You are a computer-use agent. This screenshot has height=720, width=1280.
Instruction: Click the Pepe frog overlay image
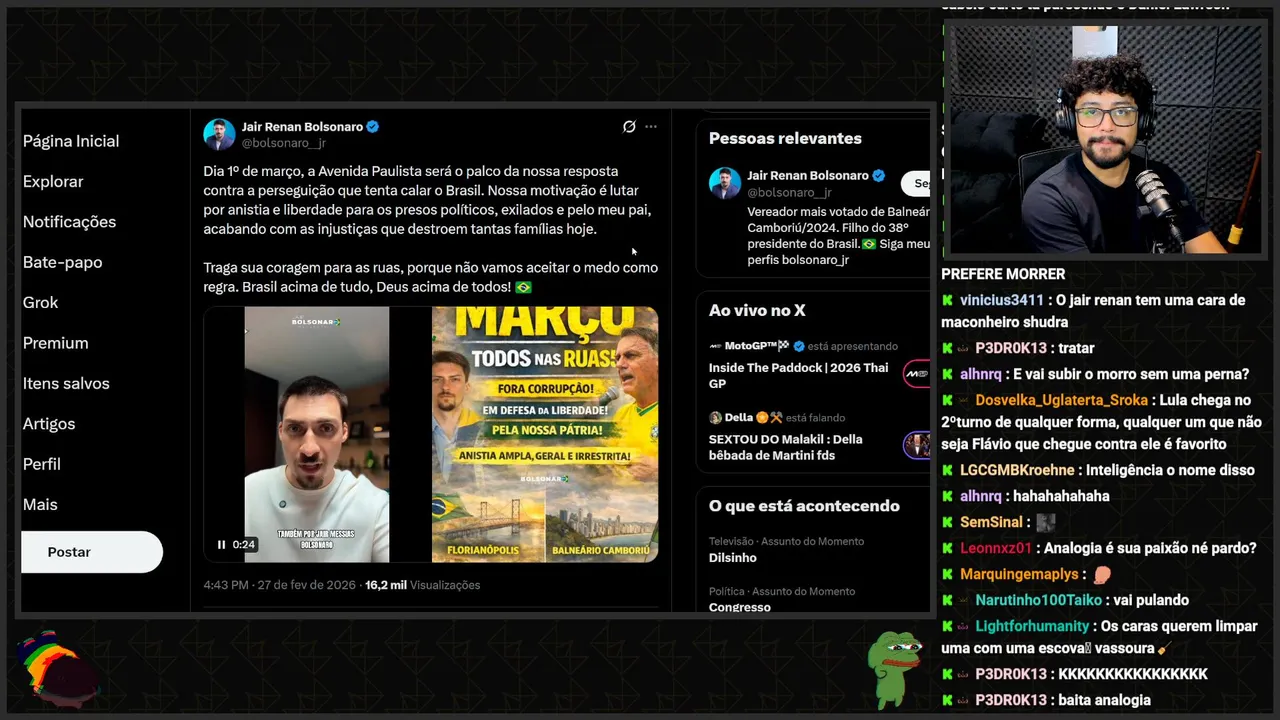pos(893,668)
